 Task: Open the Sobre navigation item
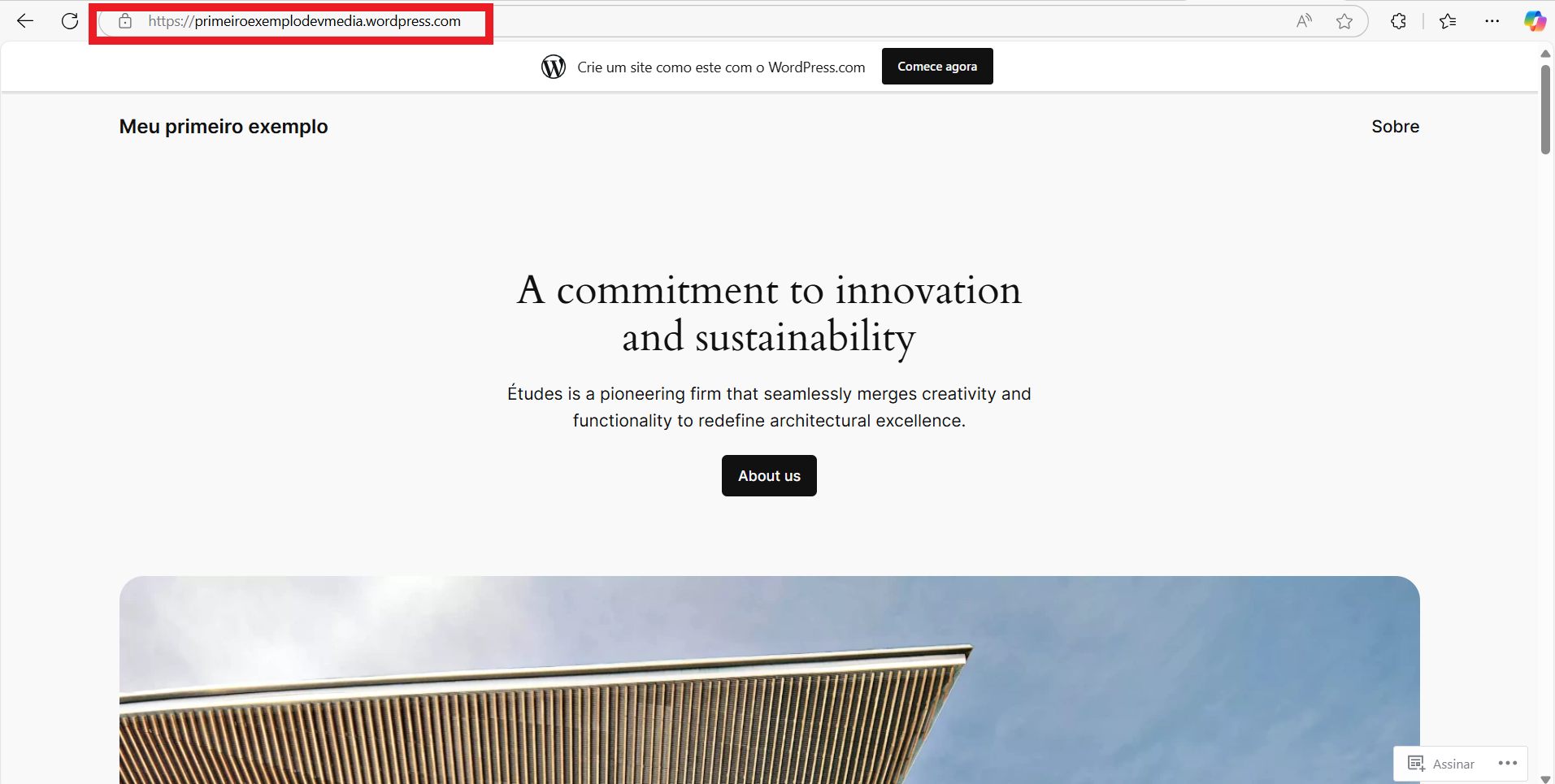[x=1395, y=127]
